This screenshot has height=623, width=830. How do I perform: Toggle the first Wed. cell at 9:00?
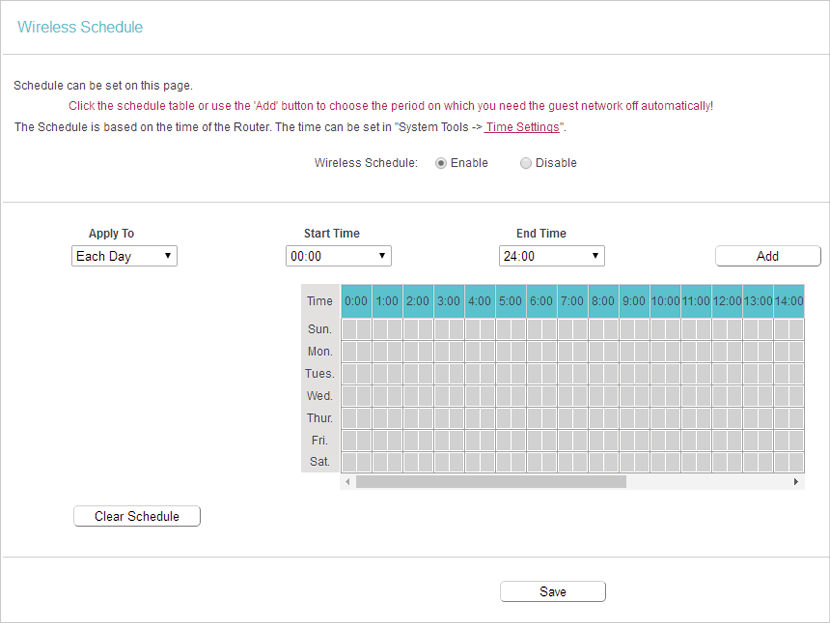(627, 396)
